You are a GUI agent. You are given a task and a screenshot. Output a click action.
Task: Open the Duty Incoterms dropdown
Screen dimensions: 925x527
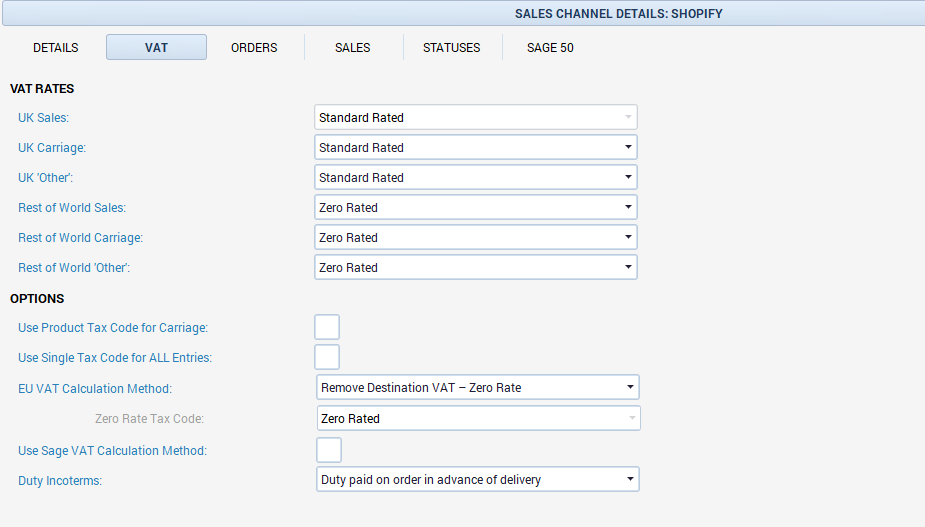click(630, 479)
